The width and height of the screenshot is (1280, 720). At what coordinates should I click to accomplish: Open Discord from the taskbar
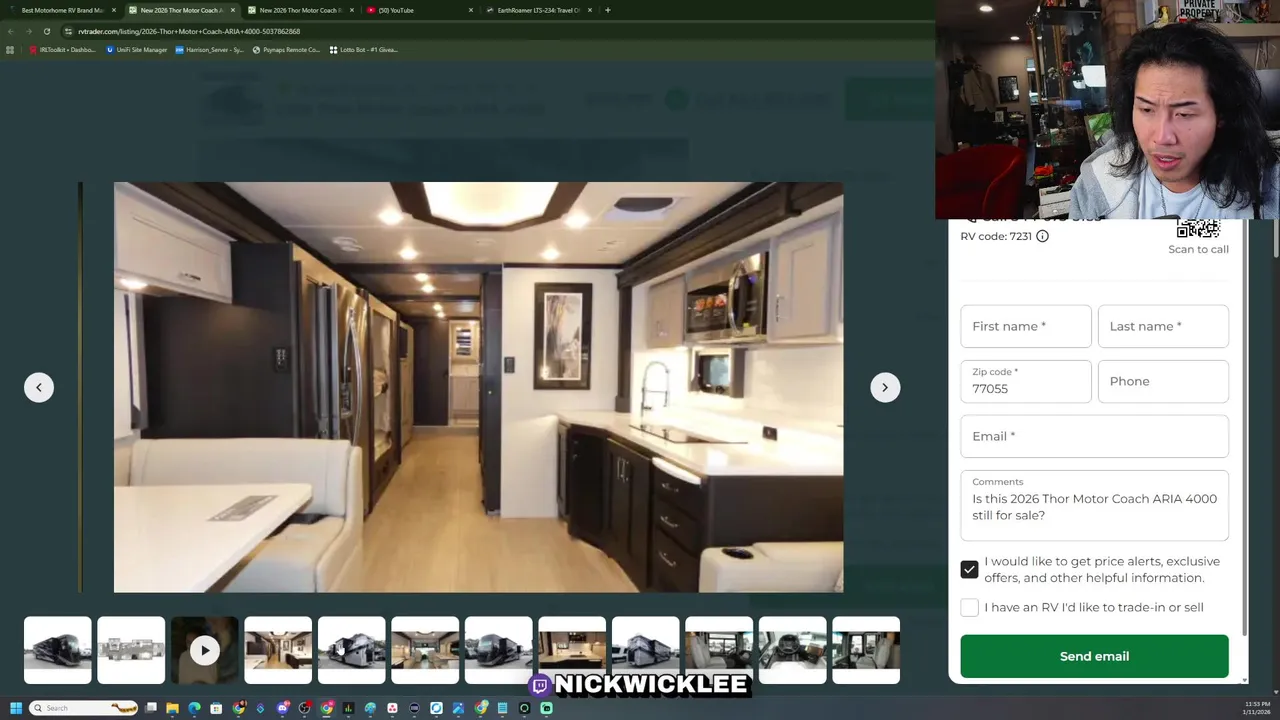(283, 708)
